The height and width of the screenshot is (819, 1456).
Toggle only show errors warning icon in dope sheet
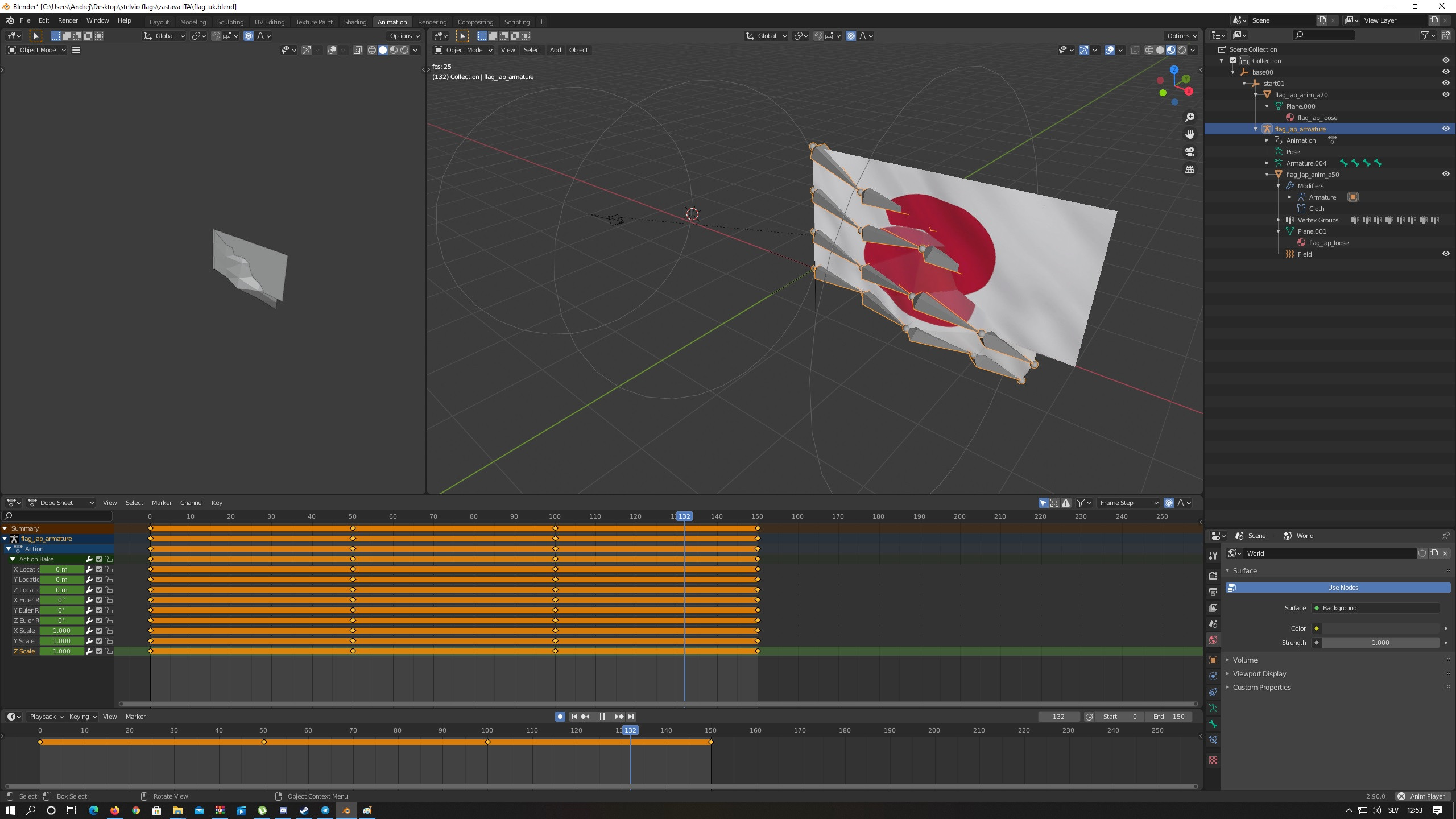tap(1066, 503)
